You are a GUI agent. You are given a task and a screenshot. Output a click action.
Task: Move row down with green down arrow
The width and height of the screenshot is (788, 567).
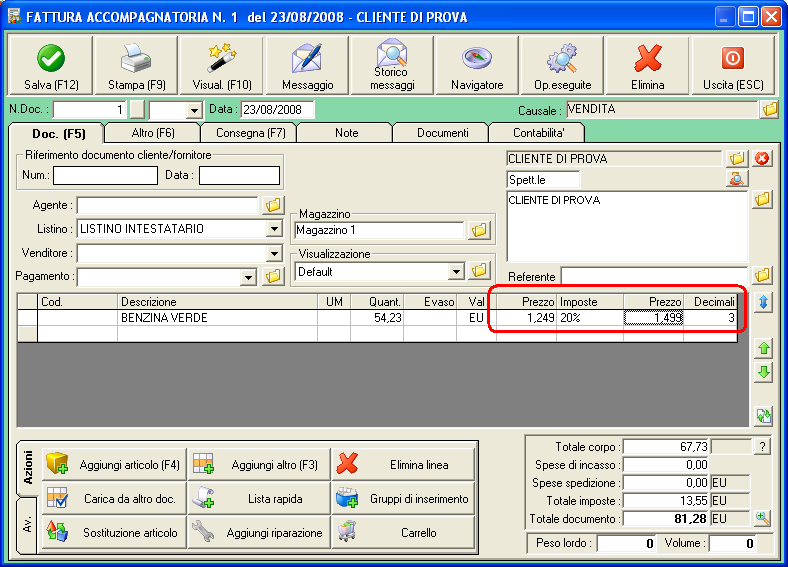click(x=763, y=372)
